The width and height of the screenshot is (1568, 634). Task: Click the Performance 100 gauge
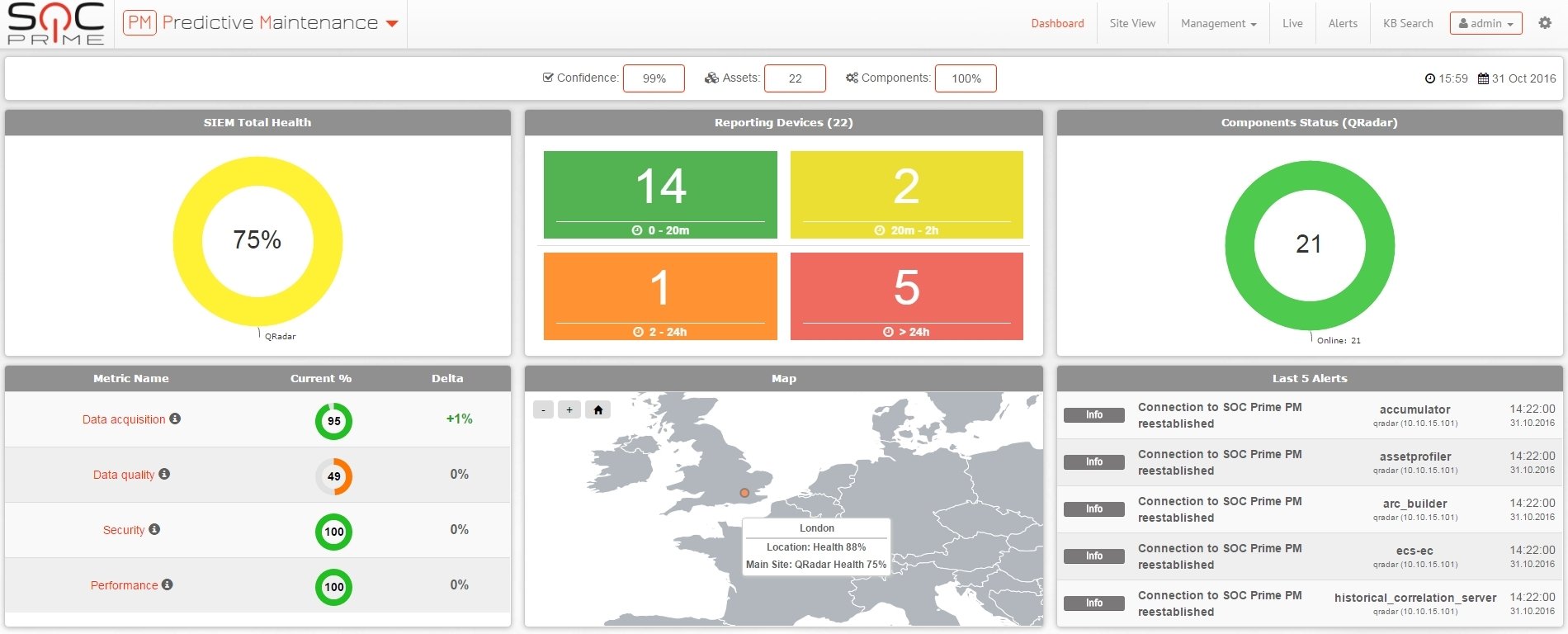333,587
